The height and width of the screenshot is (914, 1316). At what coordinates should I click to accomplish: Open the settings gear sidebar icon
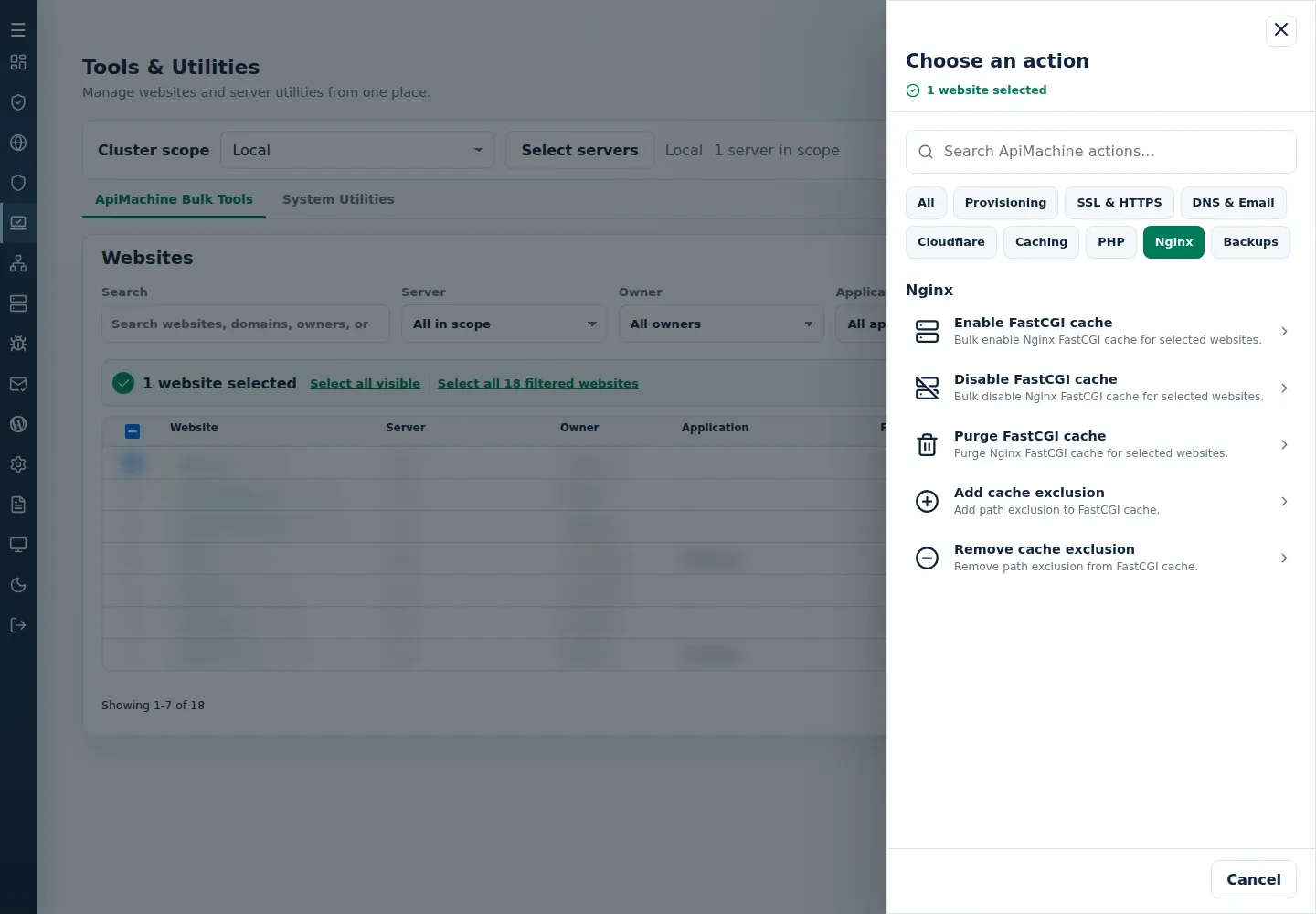tap(18, 464)
